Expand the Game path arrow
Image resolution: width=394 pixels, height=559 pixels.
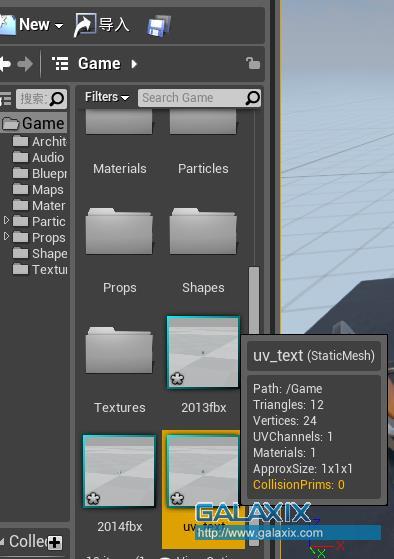(x=134, y=64)
